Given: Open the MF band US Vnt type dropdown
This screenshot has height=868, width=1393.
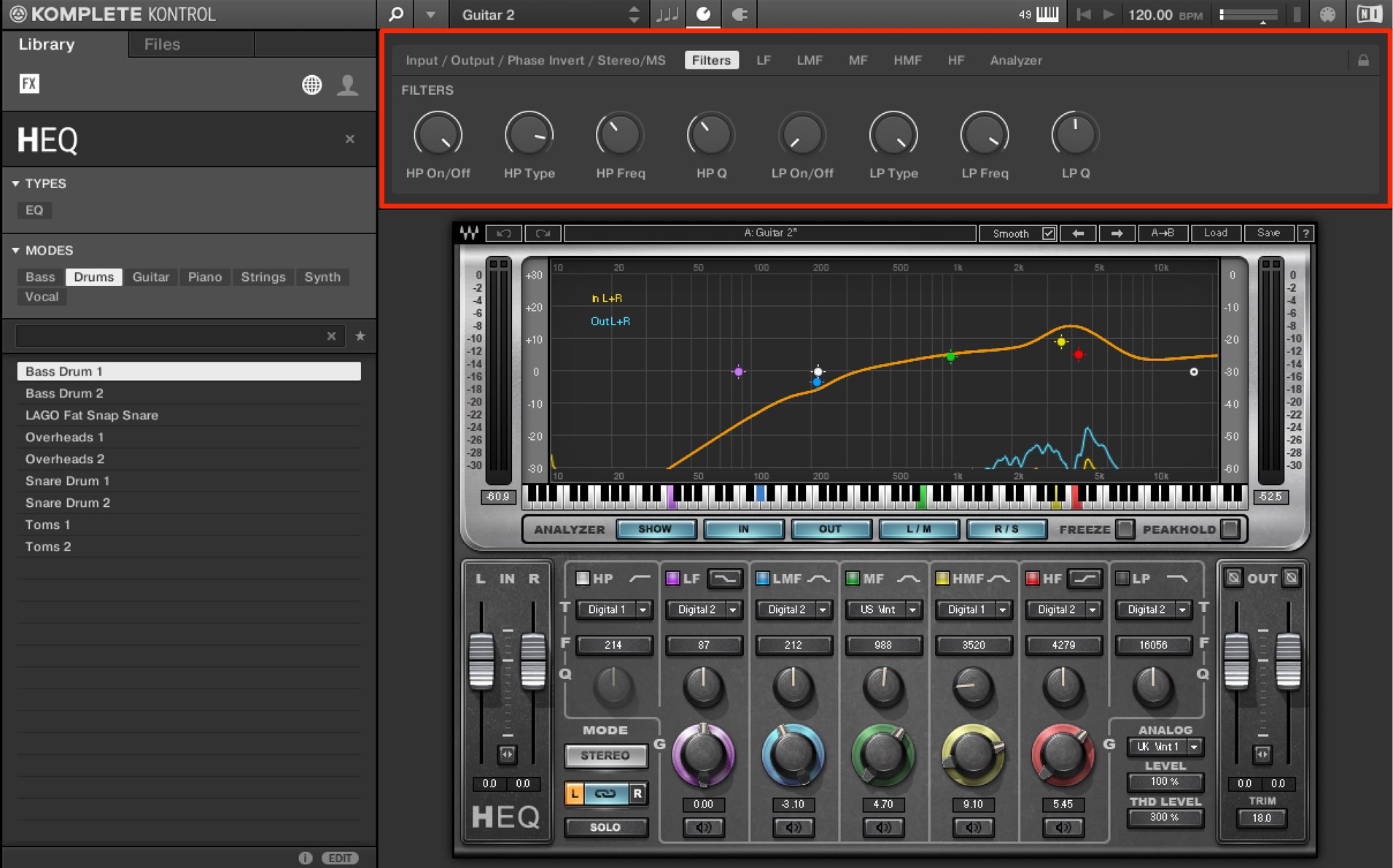Looking at the screenshot, I should (x=884, y=610).
